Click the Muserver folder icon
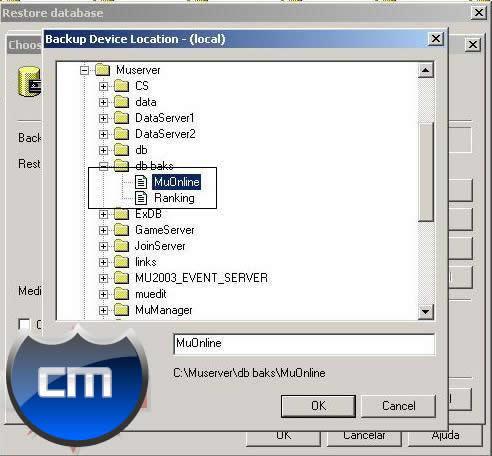492x456 pixels. click(x=103, y=70)
